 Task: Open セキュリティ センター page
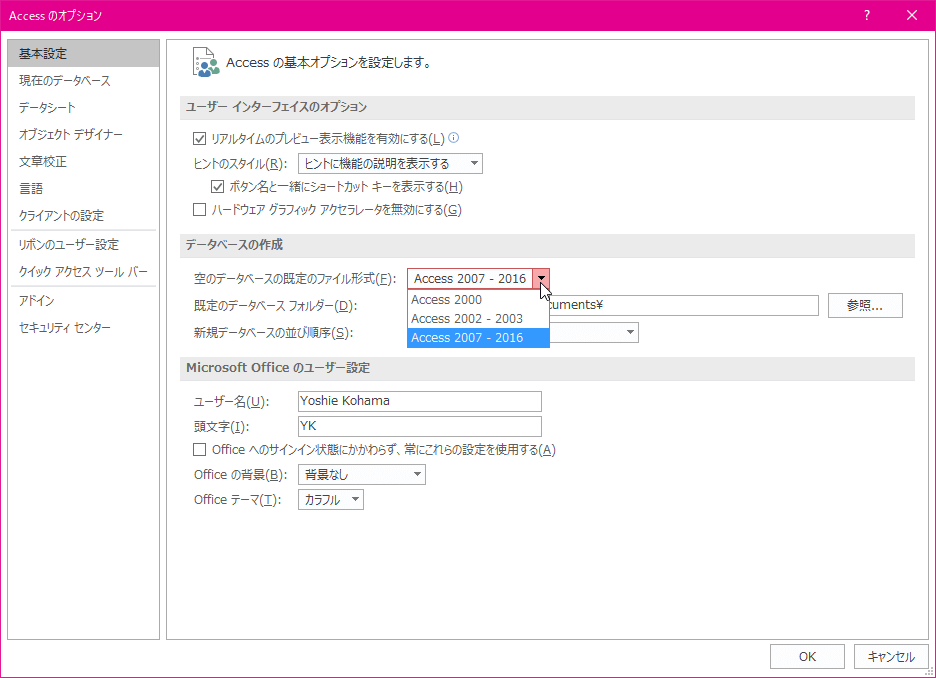pyautogui.click(x=84, y=328)
